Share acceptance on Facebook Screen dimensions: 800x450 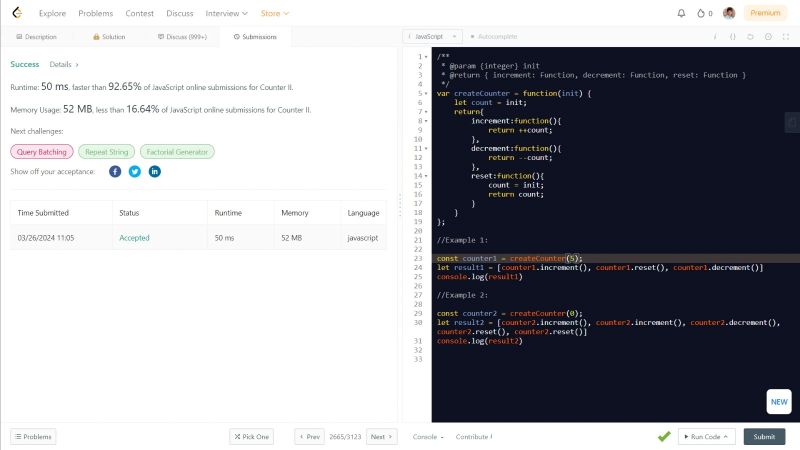115,172
